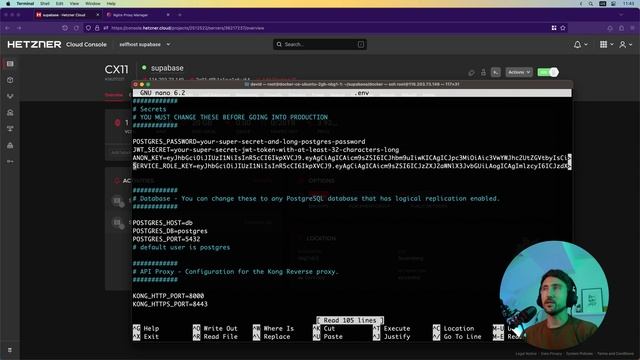Open the Help menu in menu bar

click(111, 4)
